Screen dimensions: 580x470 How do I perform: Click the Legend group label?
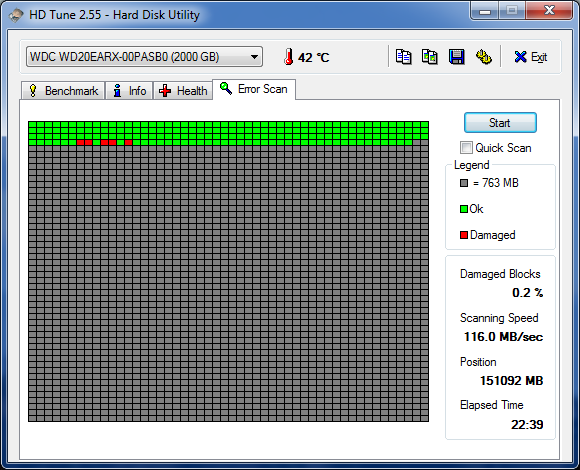tap(472, 165)
